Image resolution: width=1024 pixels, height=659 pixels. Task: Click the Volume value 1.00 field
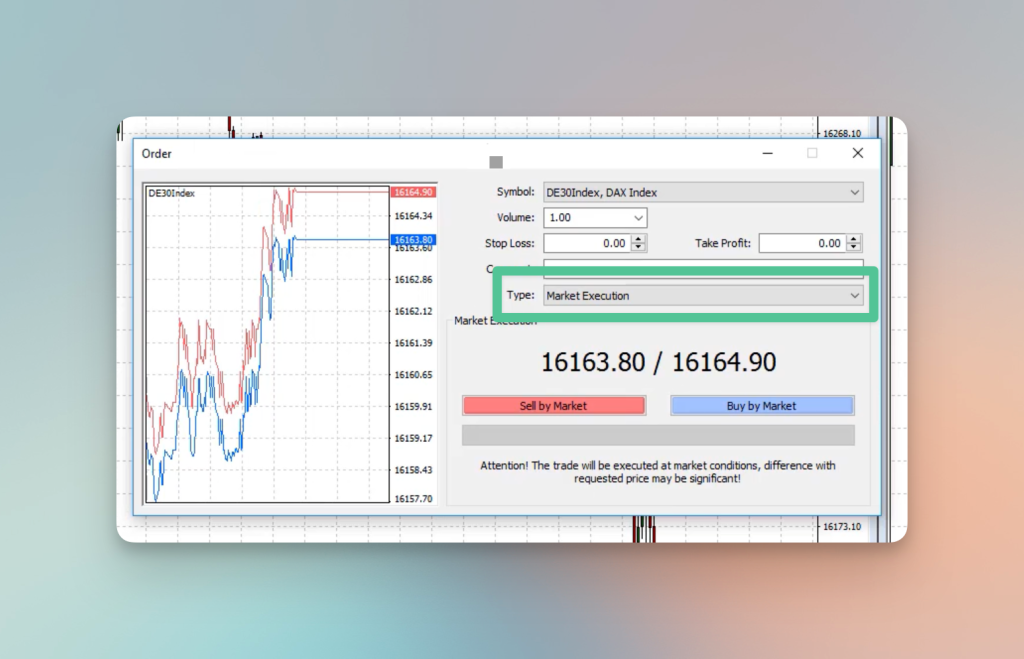point(587,218)
